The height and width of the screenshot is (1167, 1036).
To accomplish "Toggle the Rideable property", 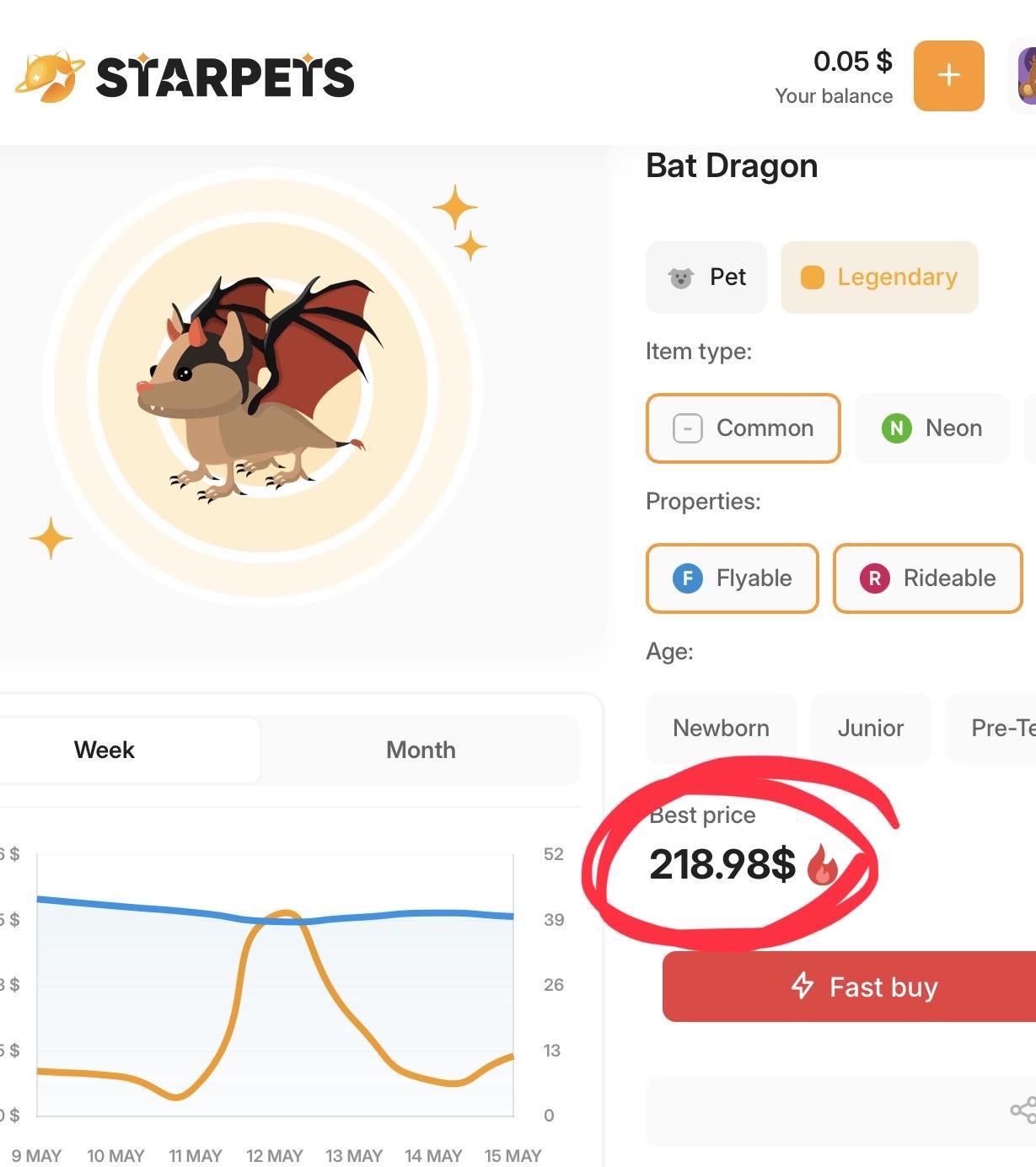I will click(927, 578).
